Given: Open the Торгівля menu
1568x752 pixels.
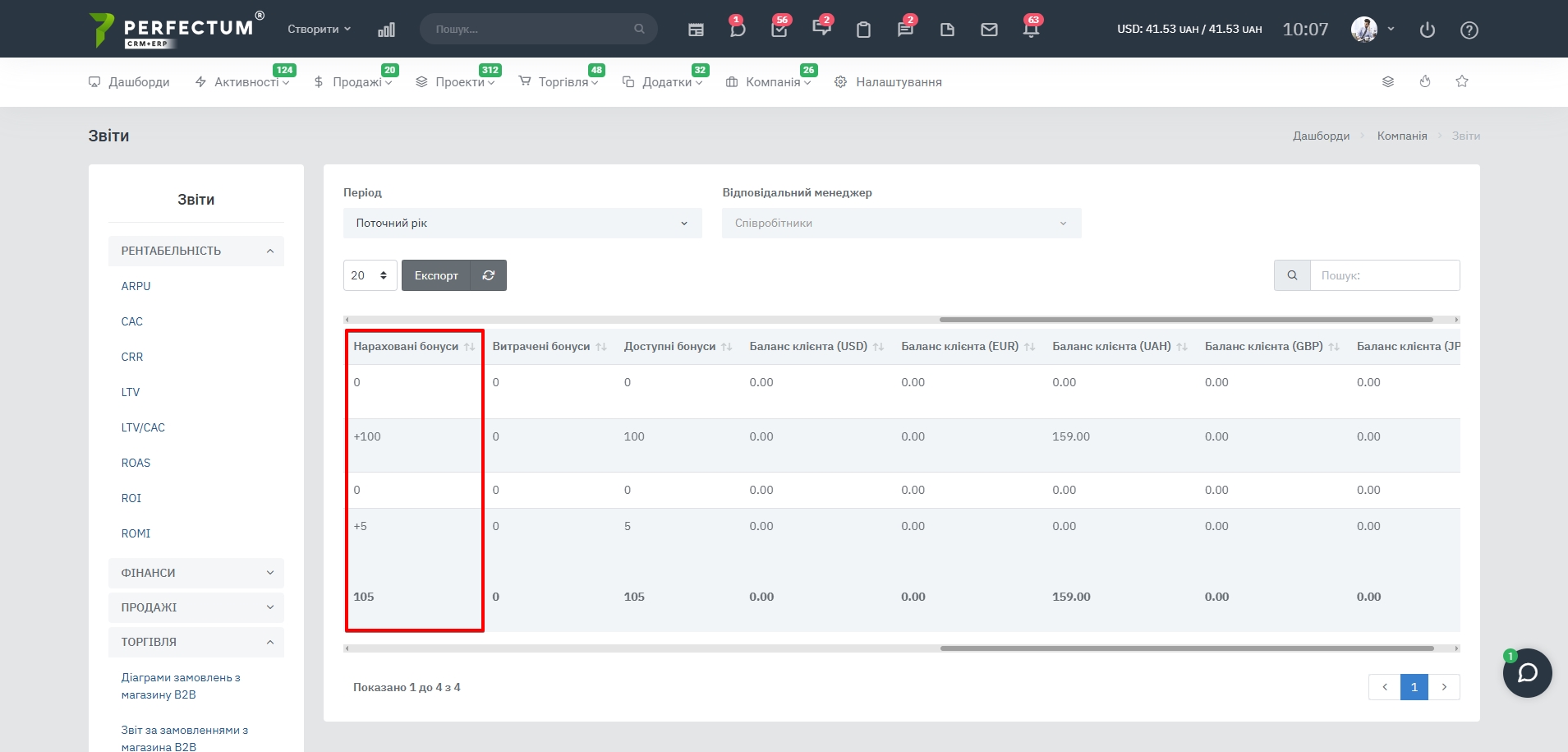Looking at the screenshot, I should [559, 82].
